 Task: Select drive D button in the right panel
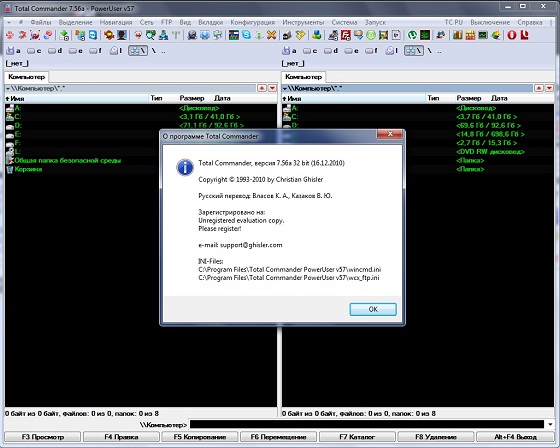[331, 51]
